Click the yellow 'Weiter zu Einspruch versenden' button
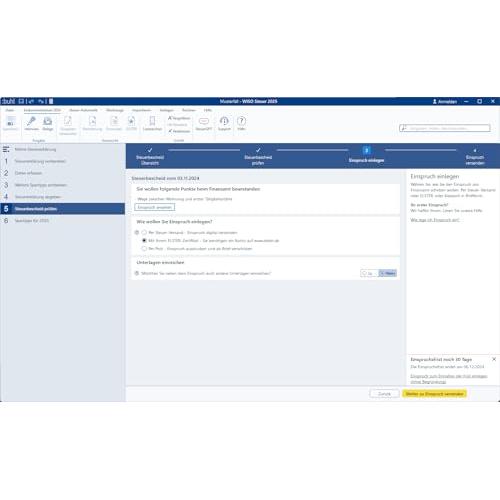 click(434, 394)
